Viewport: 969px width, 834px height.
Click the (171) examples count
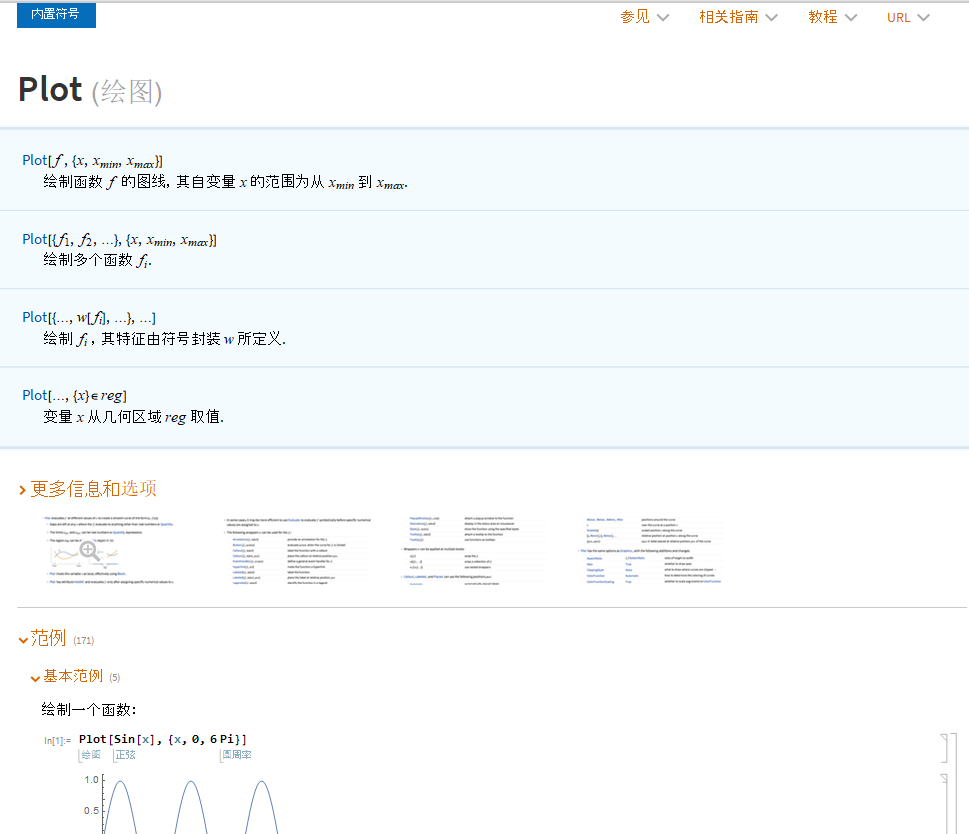coord(83,641)
